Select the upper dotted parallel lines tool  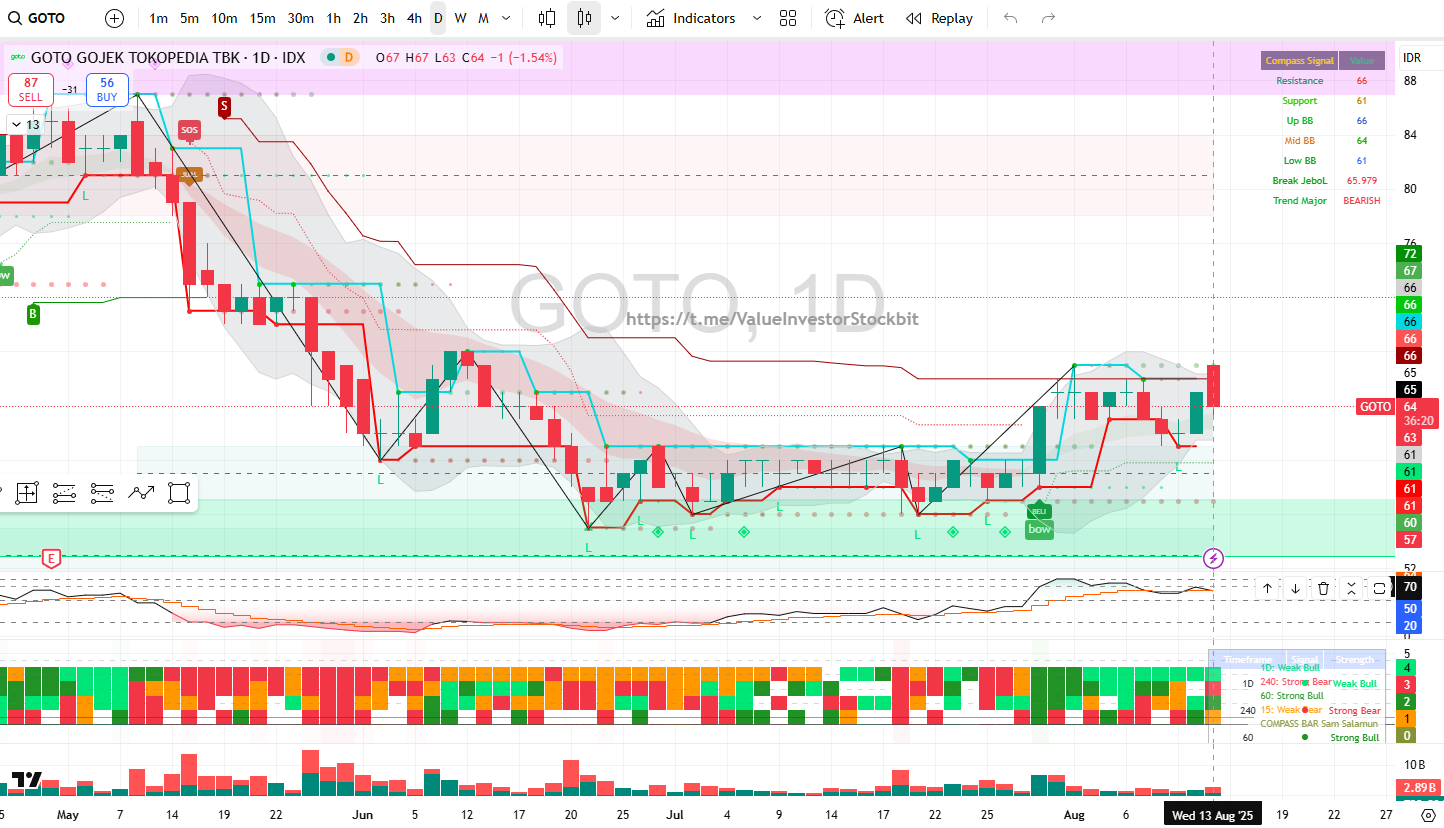coord(64,492)
